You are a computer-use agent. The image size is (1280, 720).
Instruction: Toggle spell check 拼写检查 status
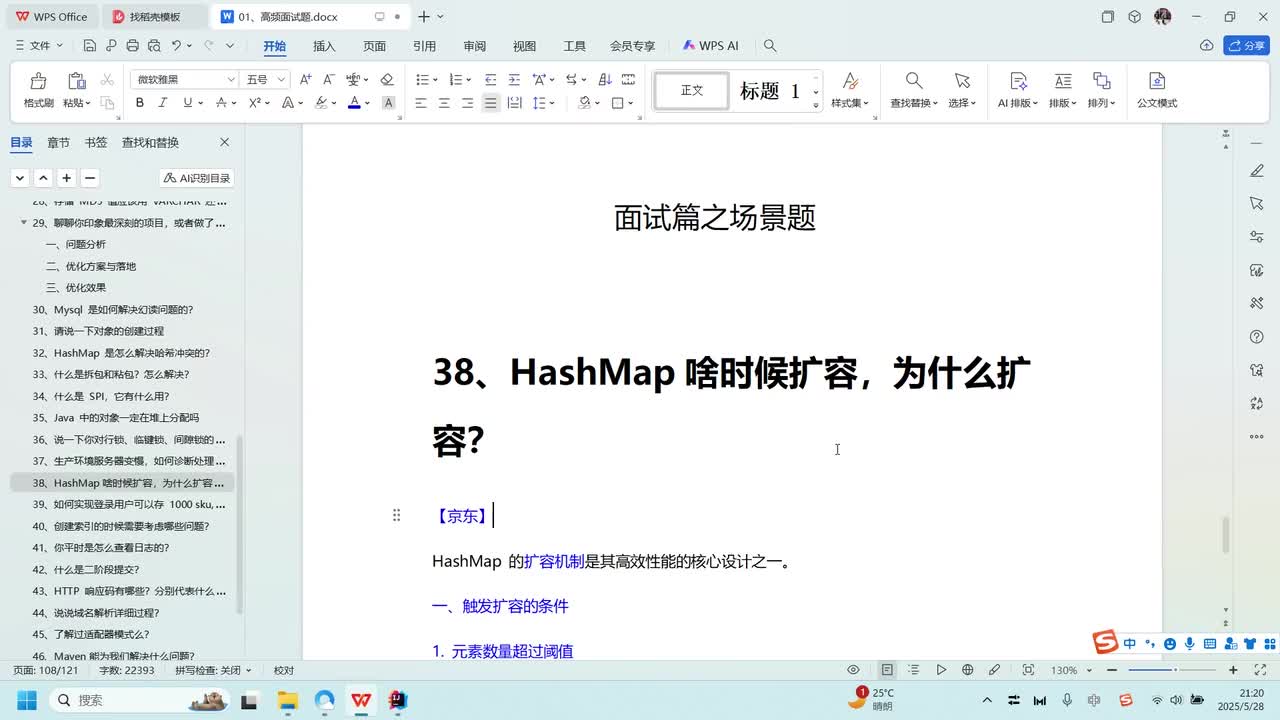tap(213, 670)
